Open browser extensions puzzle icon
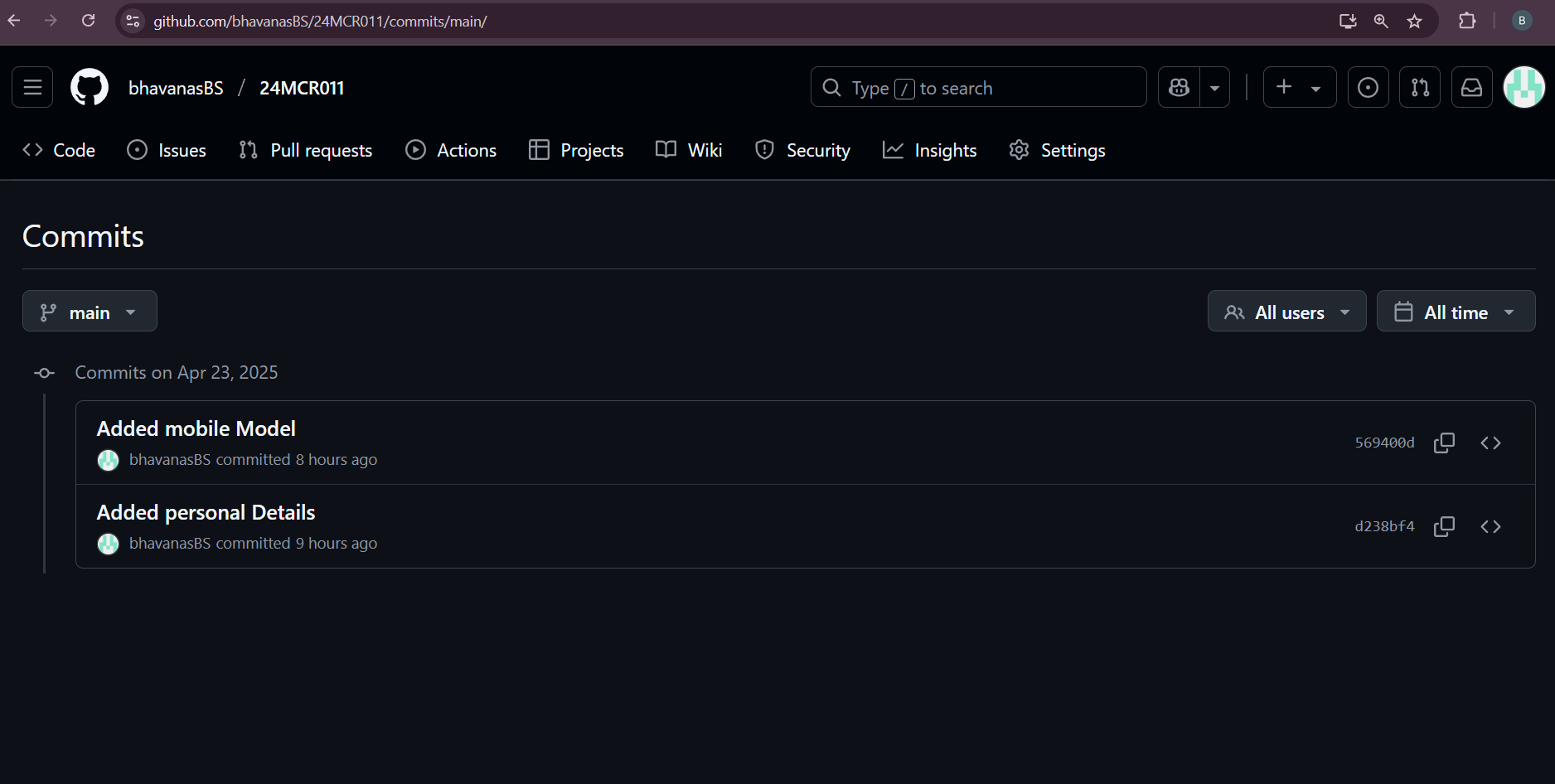The width and height of the screenshot is (1555, 784). [1467, 21]
